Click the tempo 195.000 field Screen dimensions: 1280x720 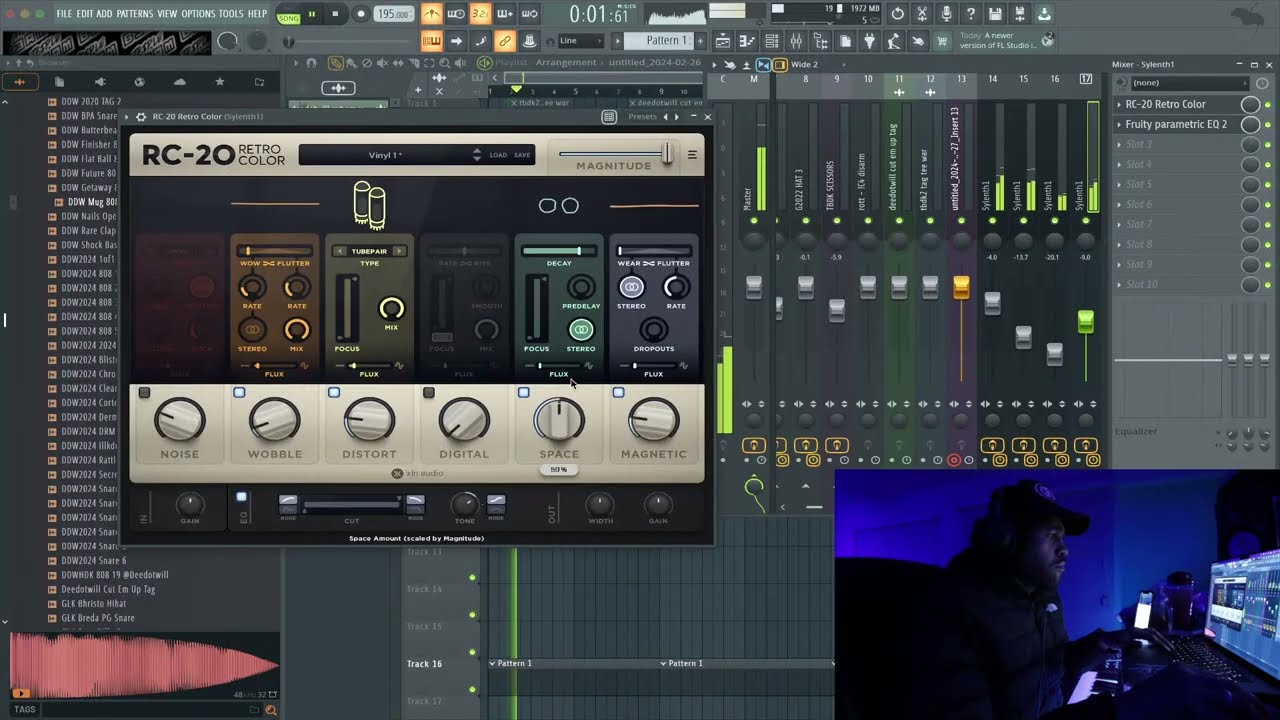[x=394, y=14]
